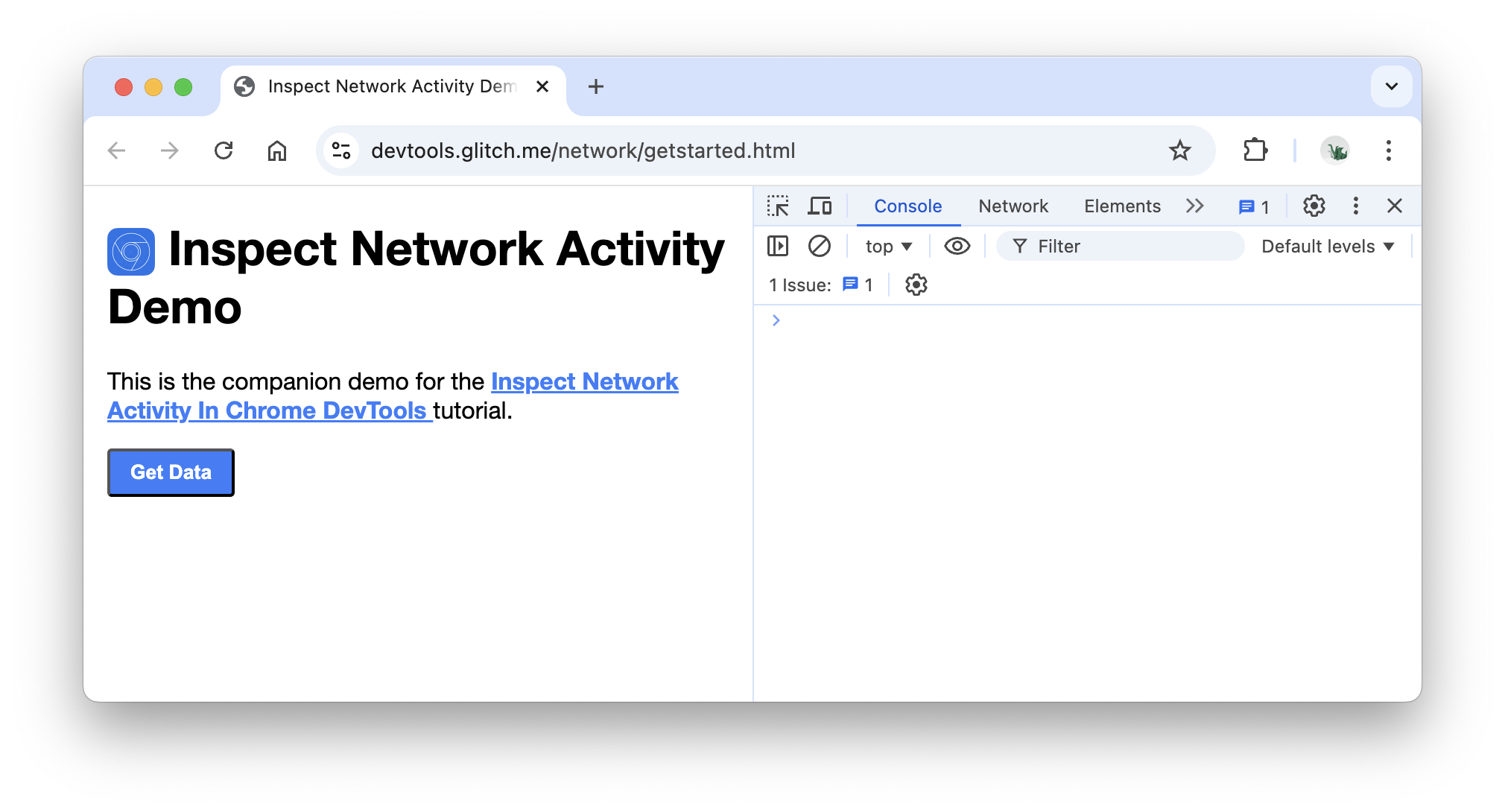Click the Network tab in DevTools
Image resolution: width=1505 pixels, height=812 pixels.
(1013, 206)
